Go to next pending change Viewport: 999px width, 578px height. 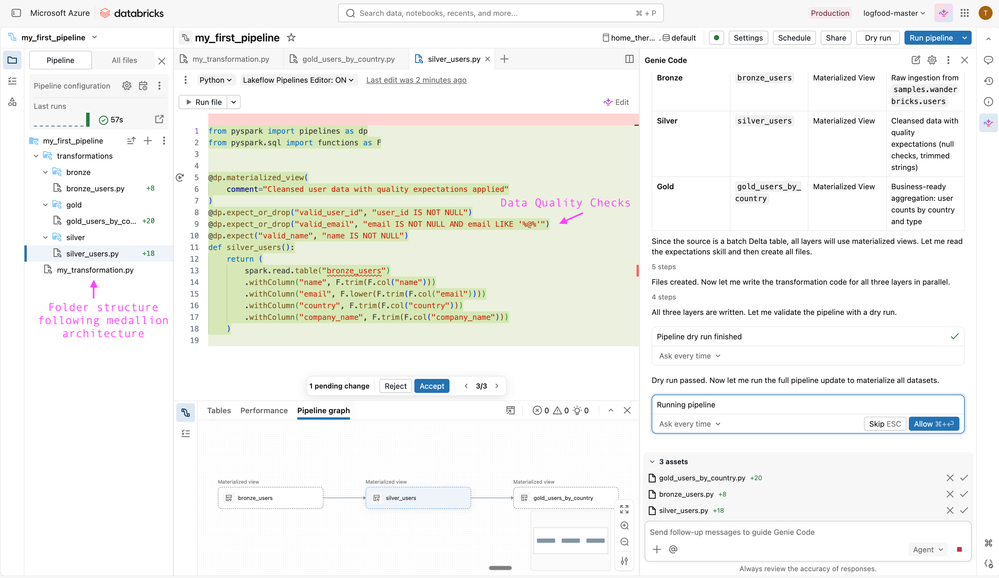497,386
